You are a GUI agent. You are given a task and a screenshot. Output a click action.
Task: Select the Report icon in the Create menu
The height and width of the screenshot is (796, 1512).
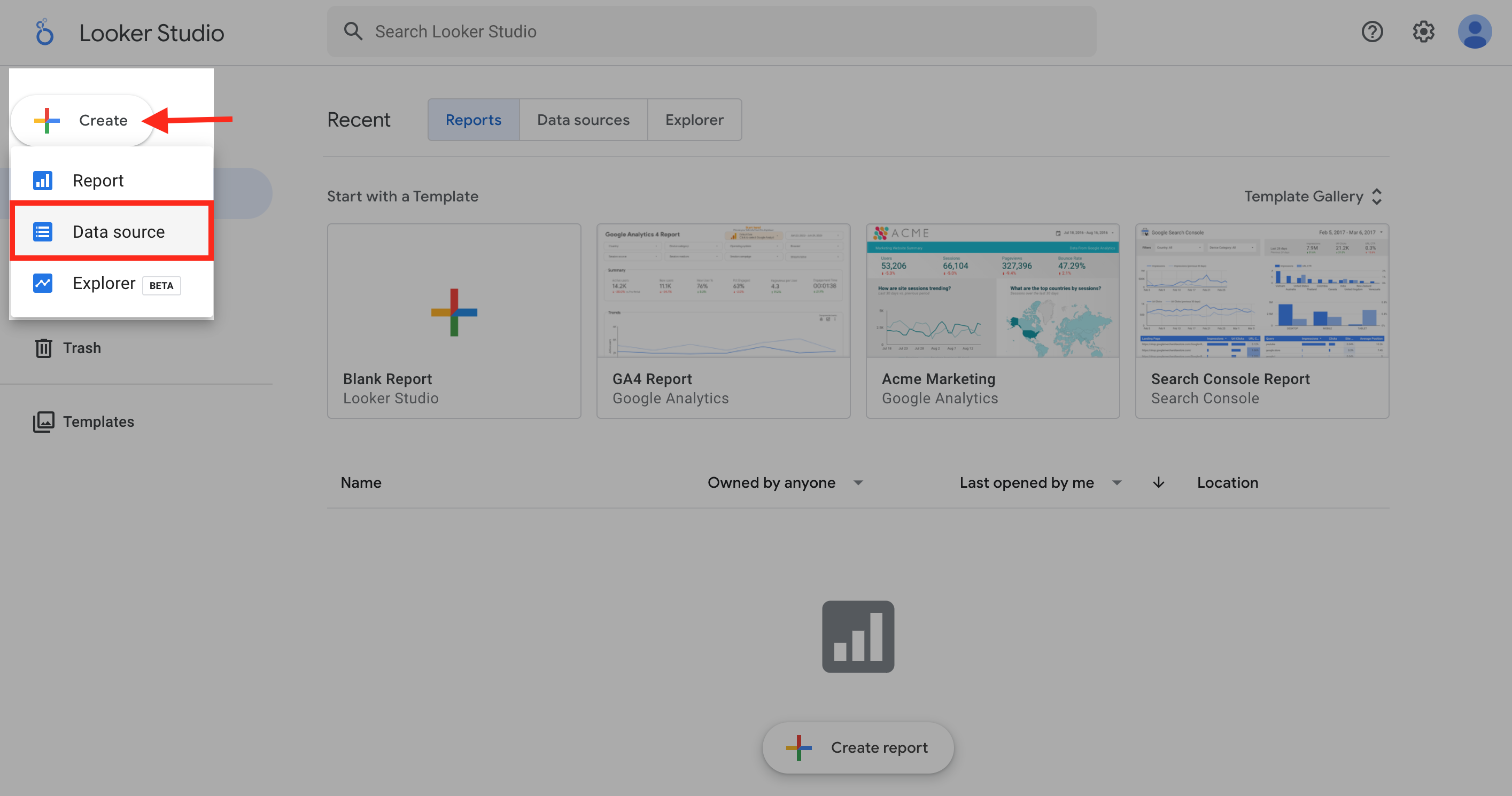point(42,180)
